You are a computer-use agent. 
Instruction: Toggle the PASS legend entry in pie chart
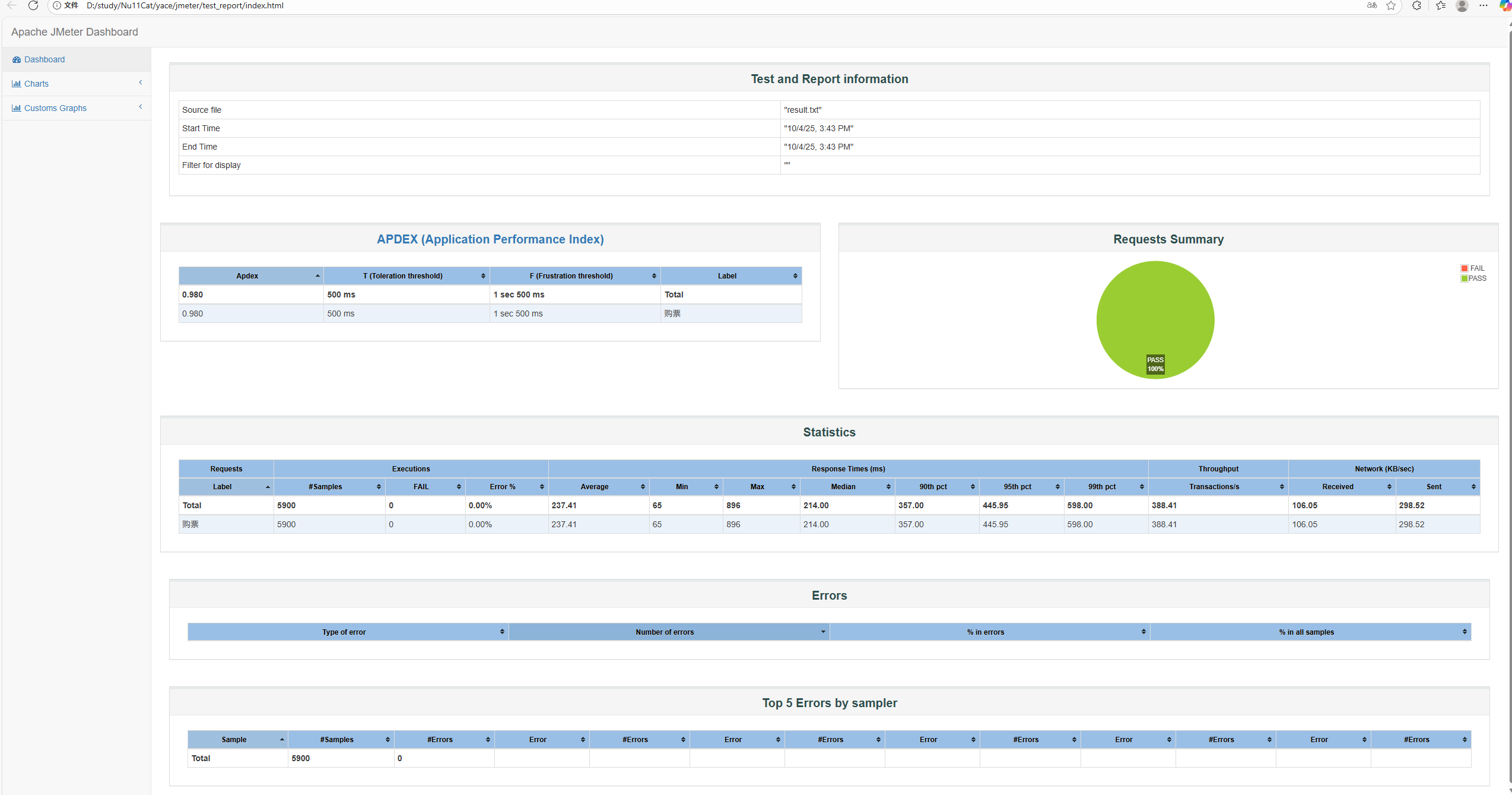(x=1474, y=278)
